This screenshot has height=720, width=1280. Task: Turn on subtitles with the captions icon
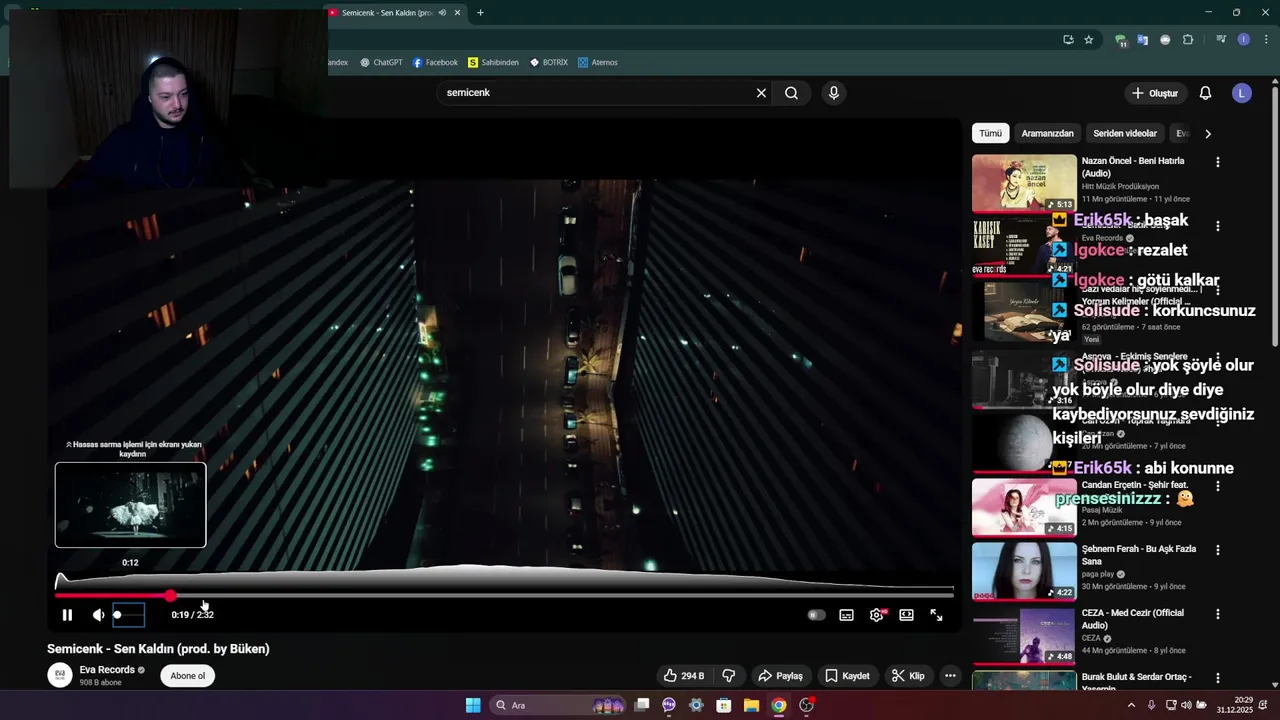point(846,615)
